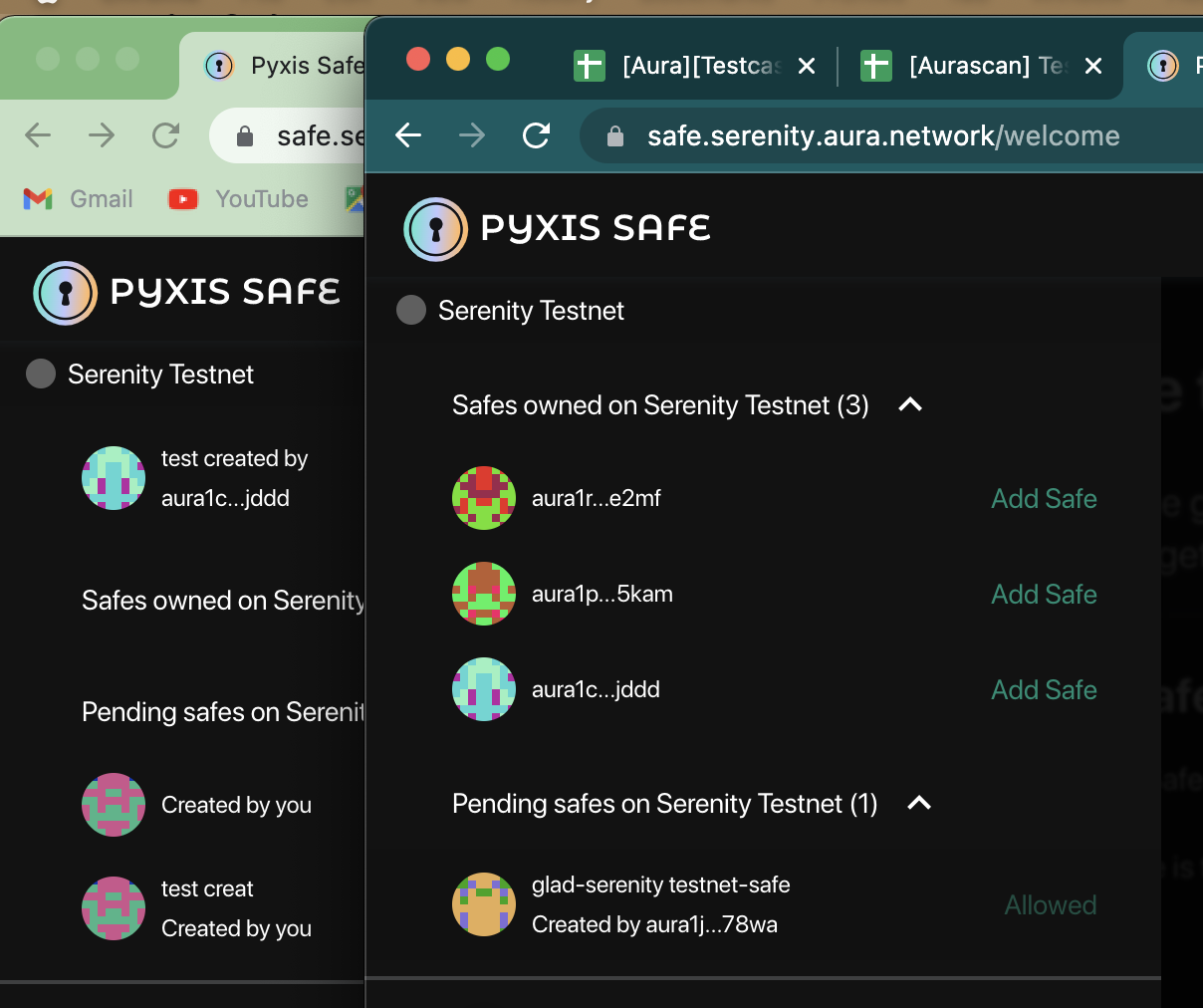Screen dimensions: 1203x1008
Task: Toggle the Allowed status for pending safe
Action: (1050, 904)
